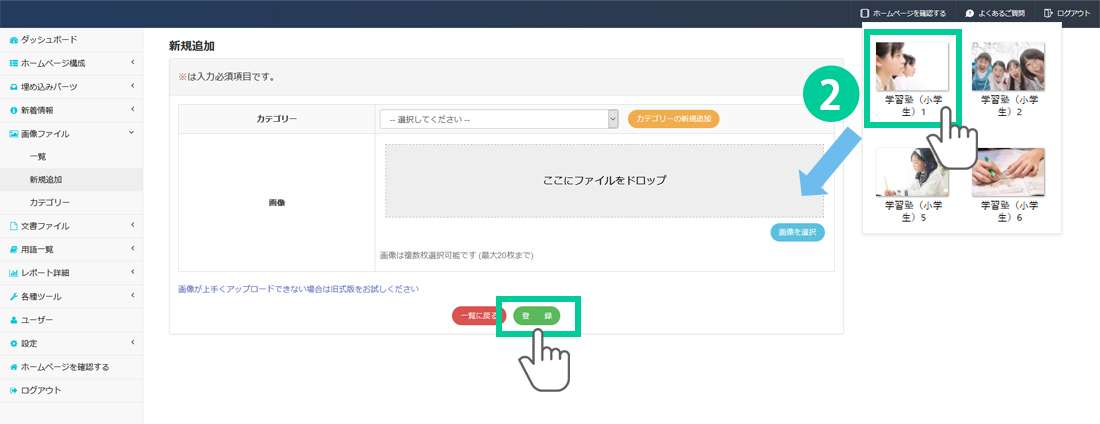Click the 文書ファイル document icon

[x=14, y=226]
